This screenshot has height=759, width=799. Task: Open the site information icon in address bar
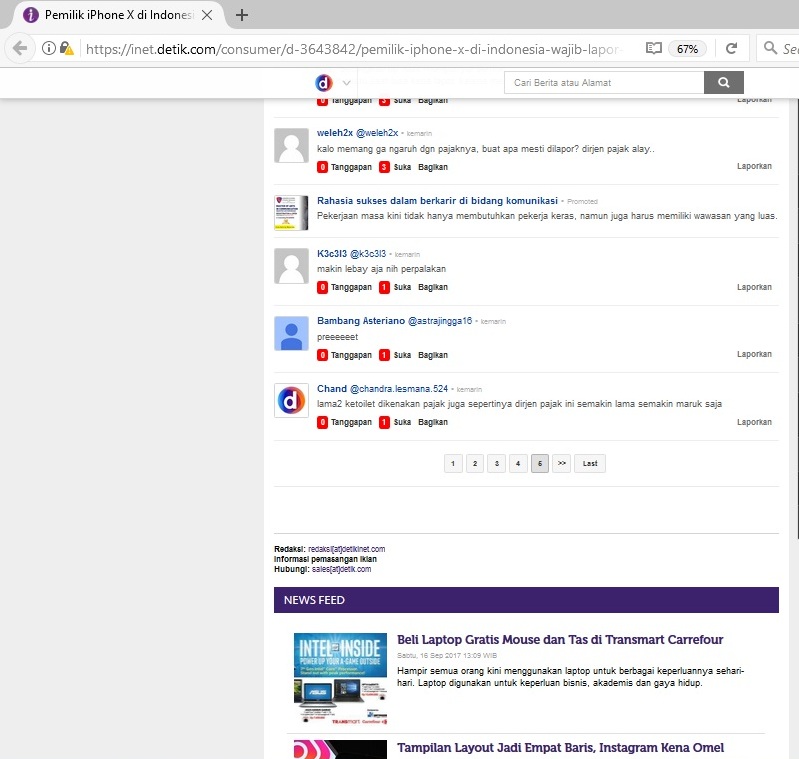tap(48, 48)
